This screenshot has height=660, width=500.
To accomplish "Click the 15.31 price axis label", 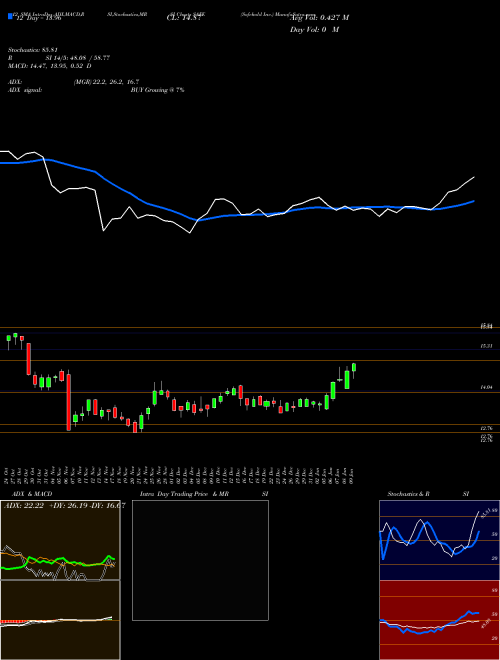I will point(486,346).
